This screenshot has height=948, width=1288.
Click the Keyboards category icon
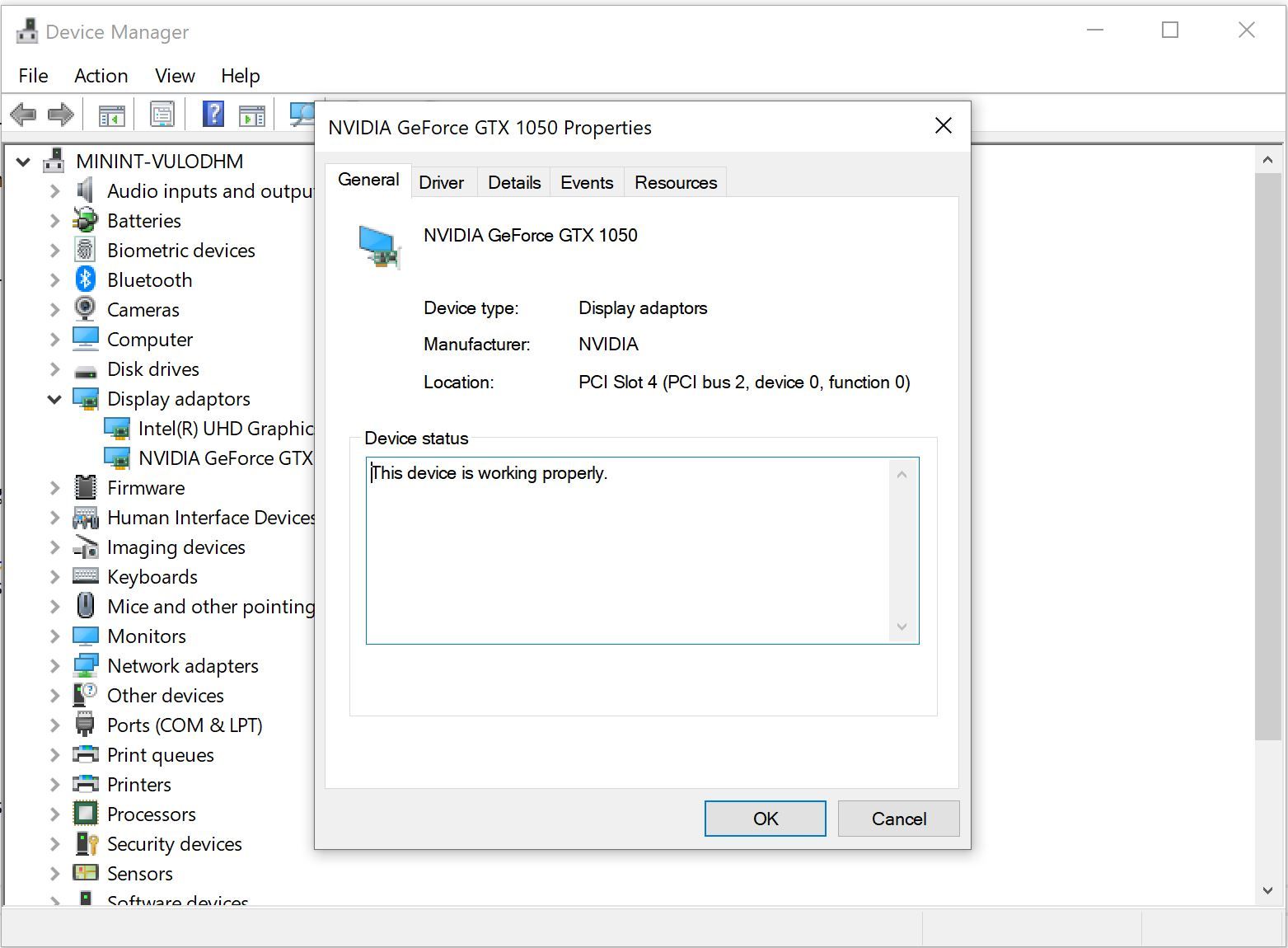pos(85,575)
